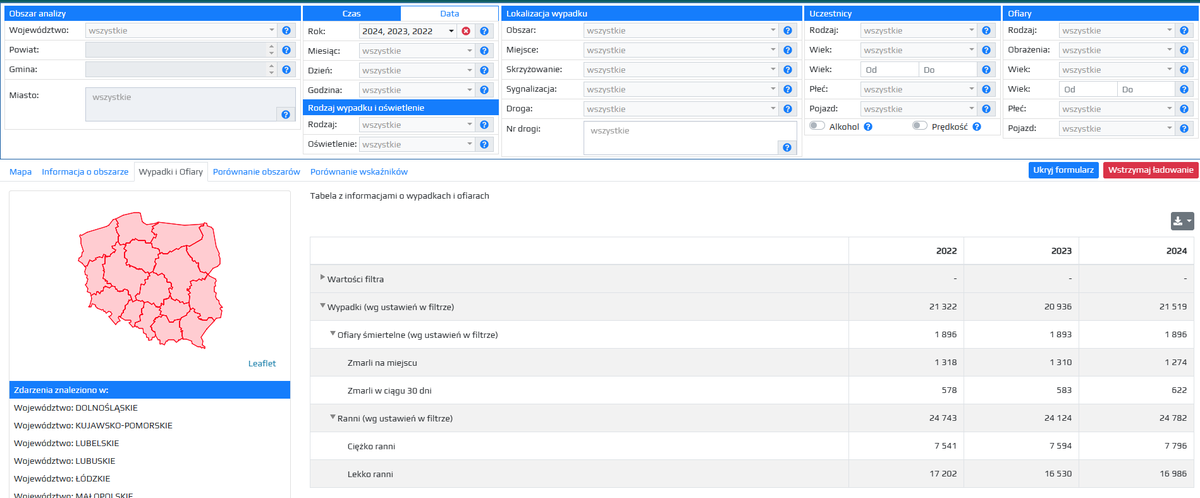
Task: Go to the Porównanie obszarów tab
Action: 256,172
